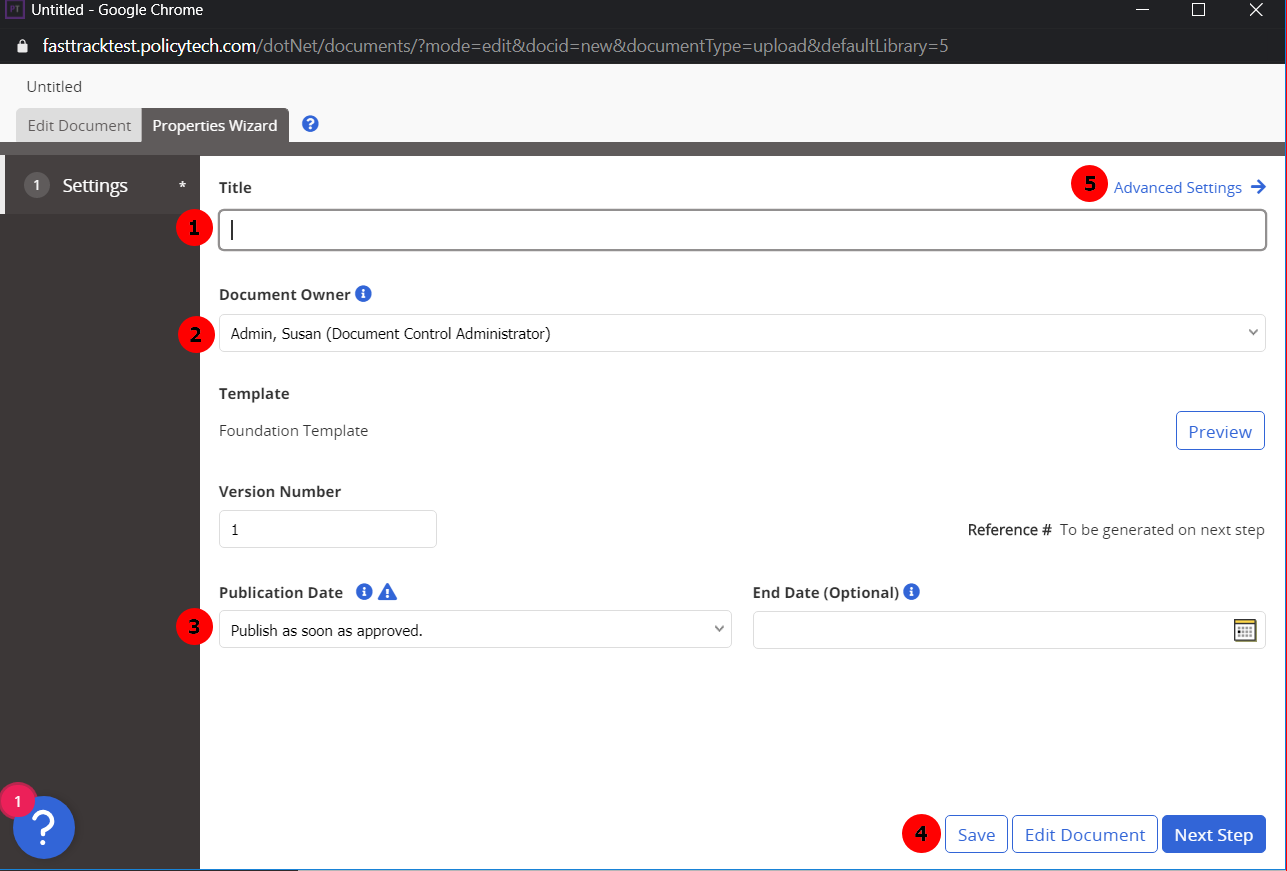Select the Settings step in the sidebar
Image resolution: width=1287 pixels, height=871 pixels.
tap(95, 185)
